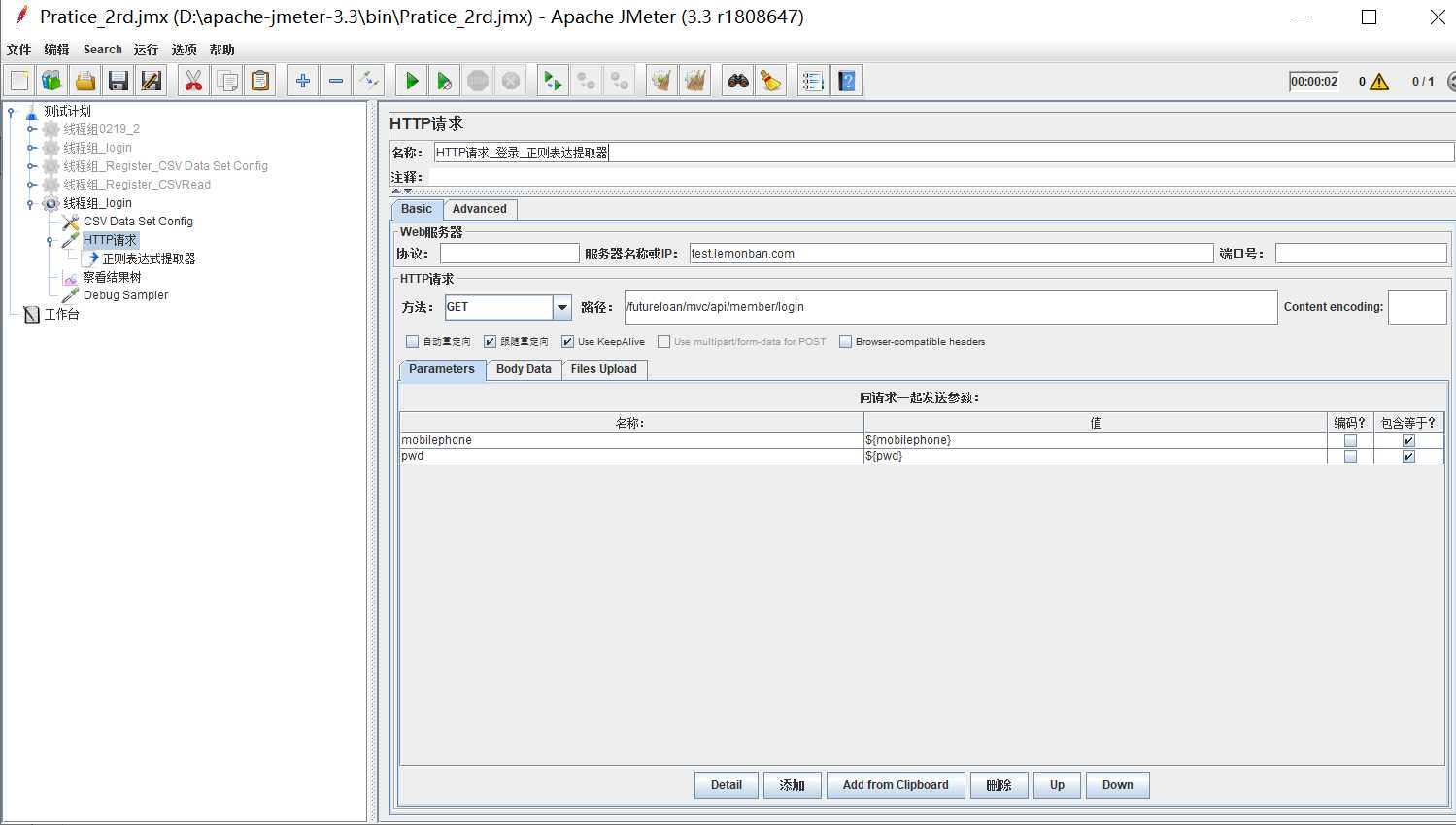This screenshot has width=1456, height=825.
Task: Expand the 线程组_Register_CSV Data Set Config node
Action: (30, 166)
